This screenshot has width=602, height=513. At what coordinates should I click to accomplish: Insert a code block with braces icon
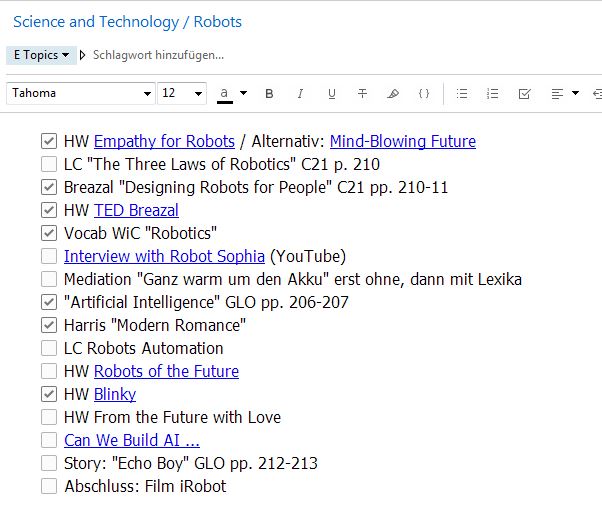[x=424, y=94]
